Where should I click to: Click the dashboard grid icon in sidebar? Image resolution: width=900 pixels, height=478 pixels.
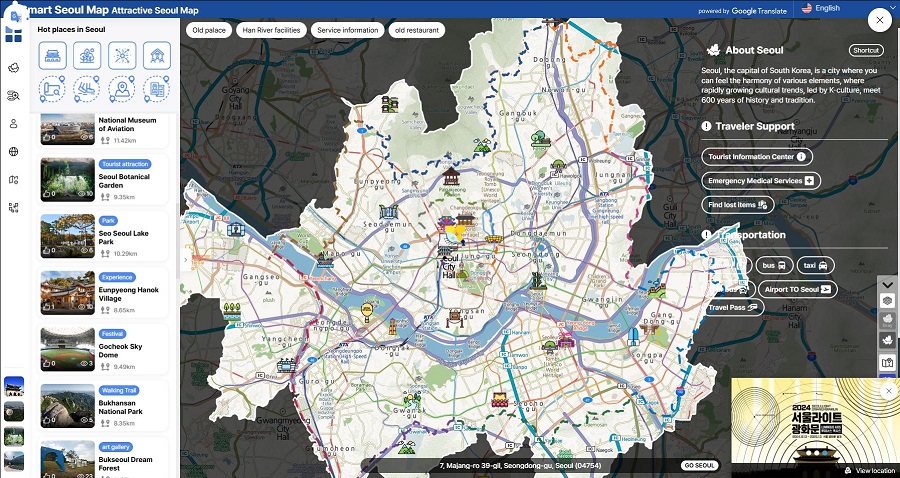[13, 35]
